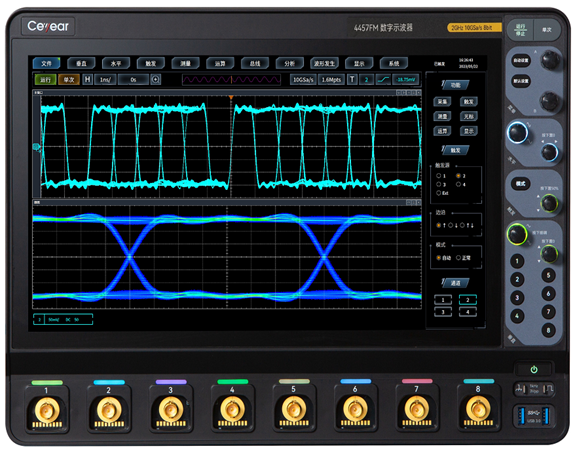The width and height of the screenshot is (575, 450).
Task: Select the Ext trigger source option
Action: pos(442,193)
